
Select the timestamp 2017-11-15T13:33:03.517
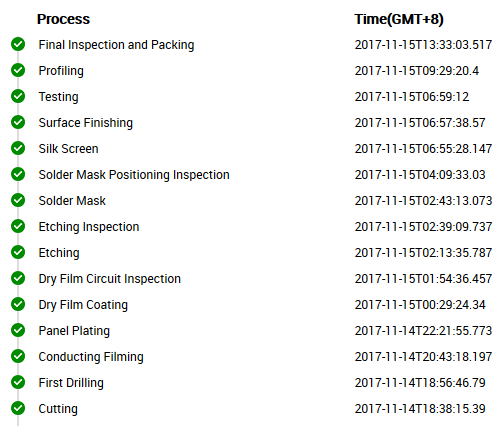point(423,45)
